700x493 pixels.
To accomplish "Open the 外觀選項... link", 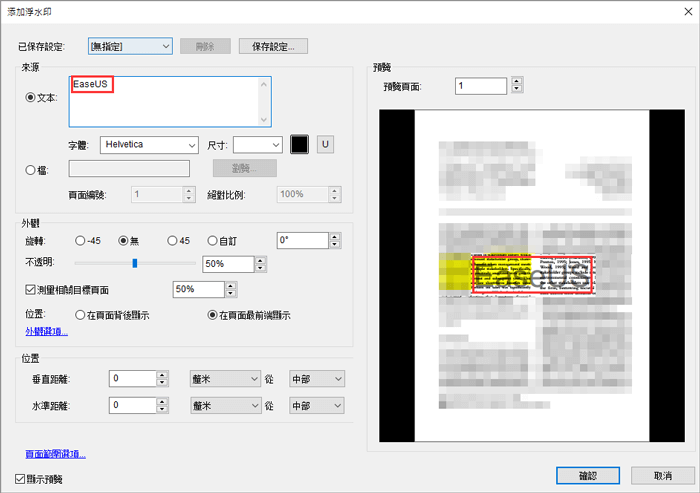I will pyautogui.click(x=46, y=331).
